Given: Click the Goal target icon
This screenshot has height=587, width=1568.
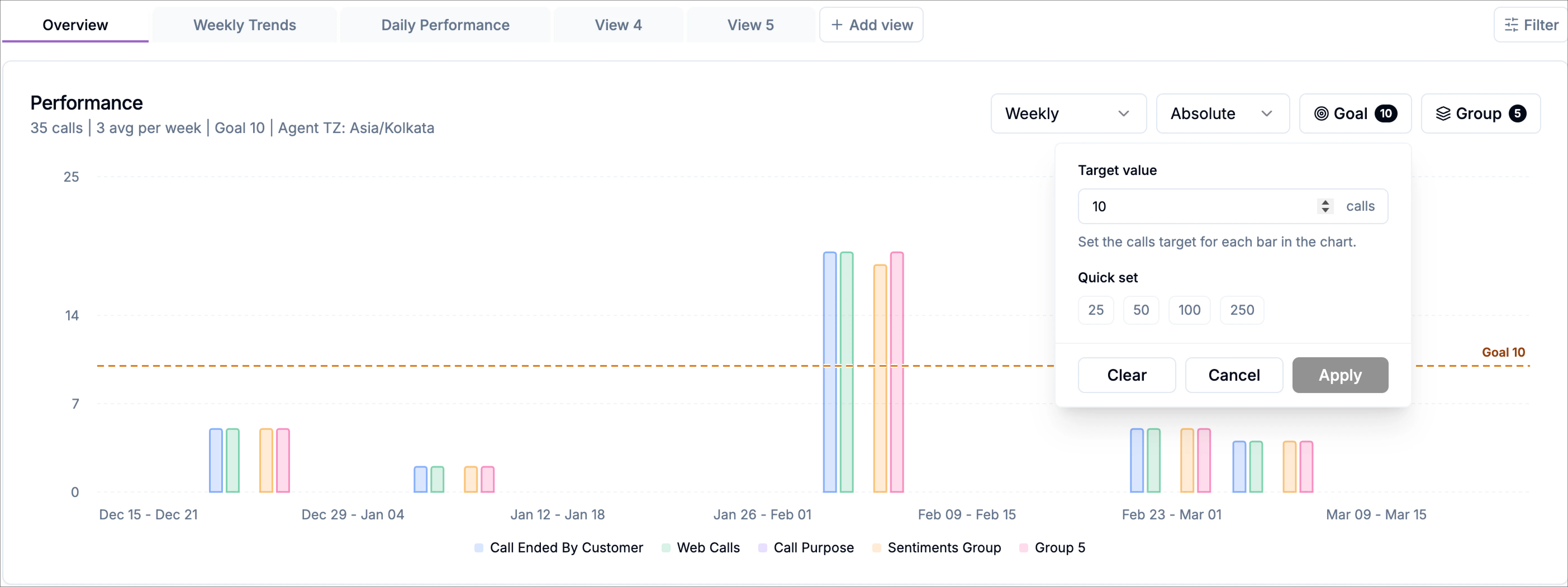Looking at the screenshot, I should pyautogui.click(x=1321, y=113).
